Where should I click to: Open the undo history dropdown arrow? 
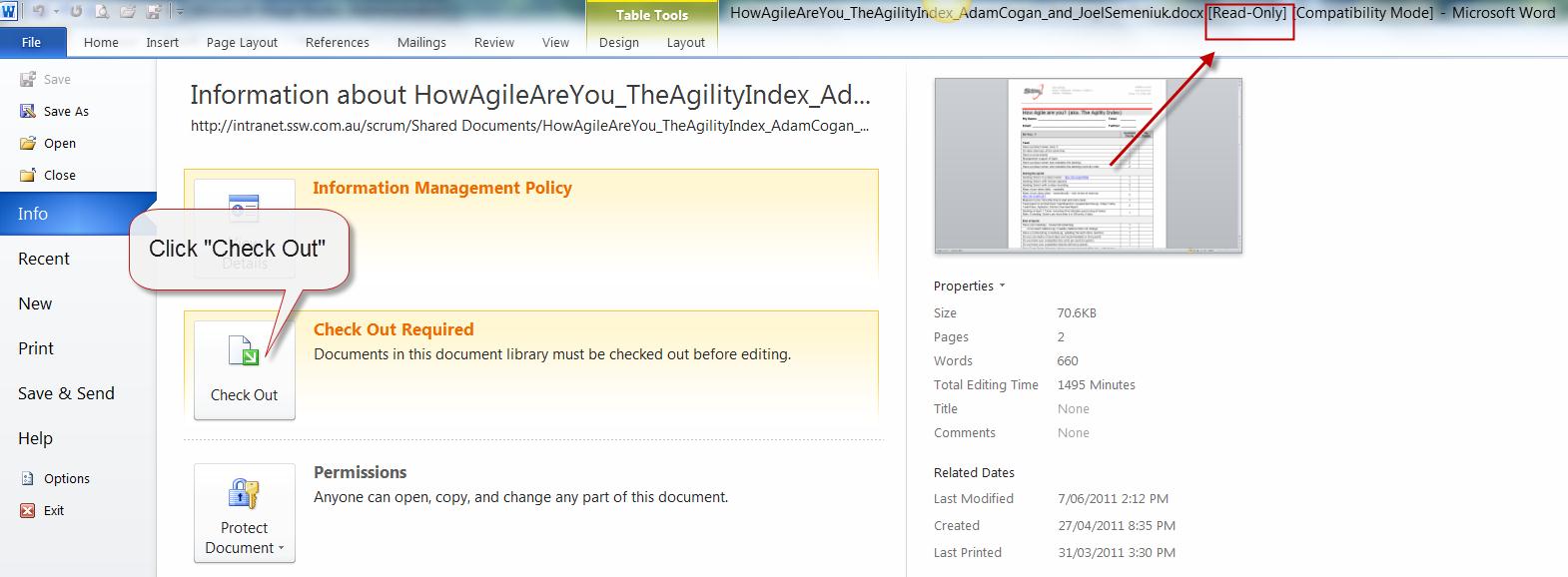(56, 12)
